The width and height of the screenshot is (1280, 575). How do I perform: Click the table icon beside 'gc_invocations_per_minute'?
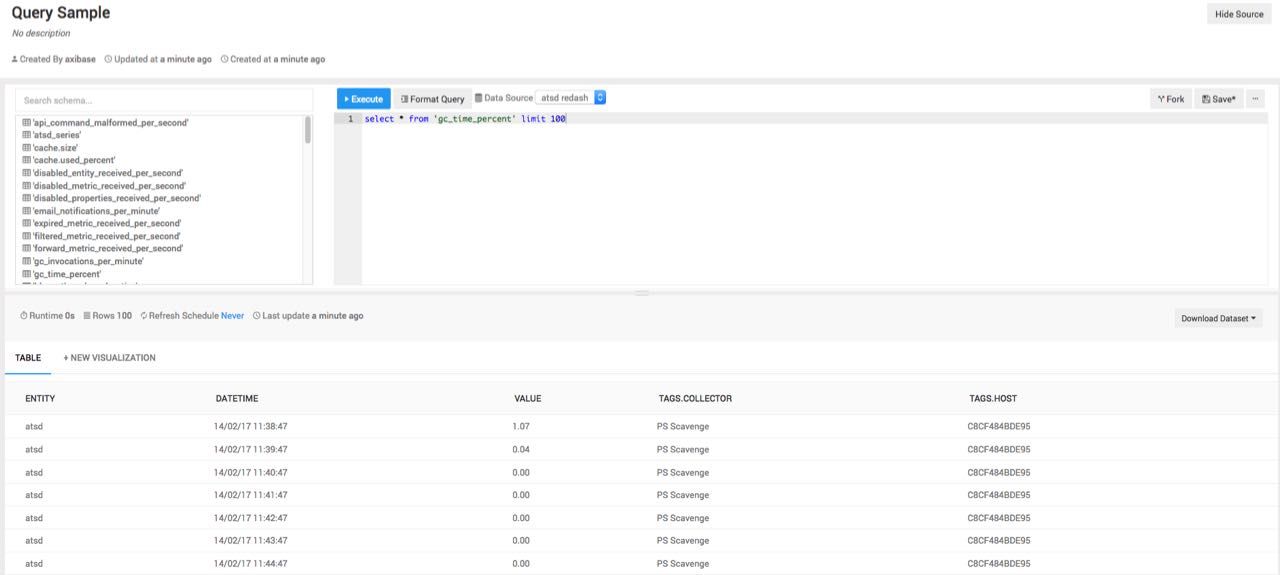(27, 261)
